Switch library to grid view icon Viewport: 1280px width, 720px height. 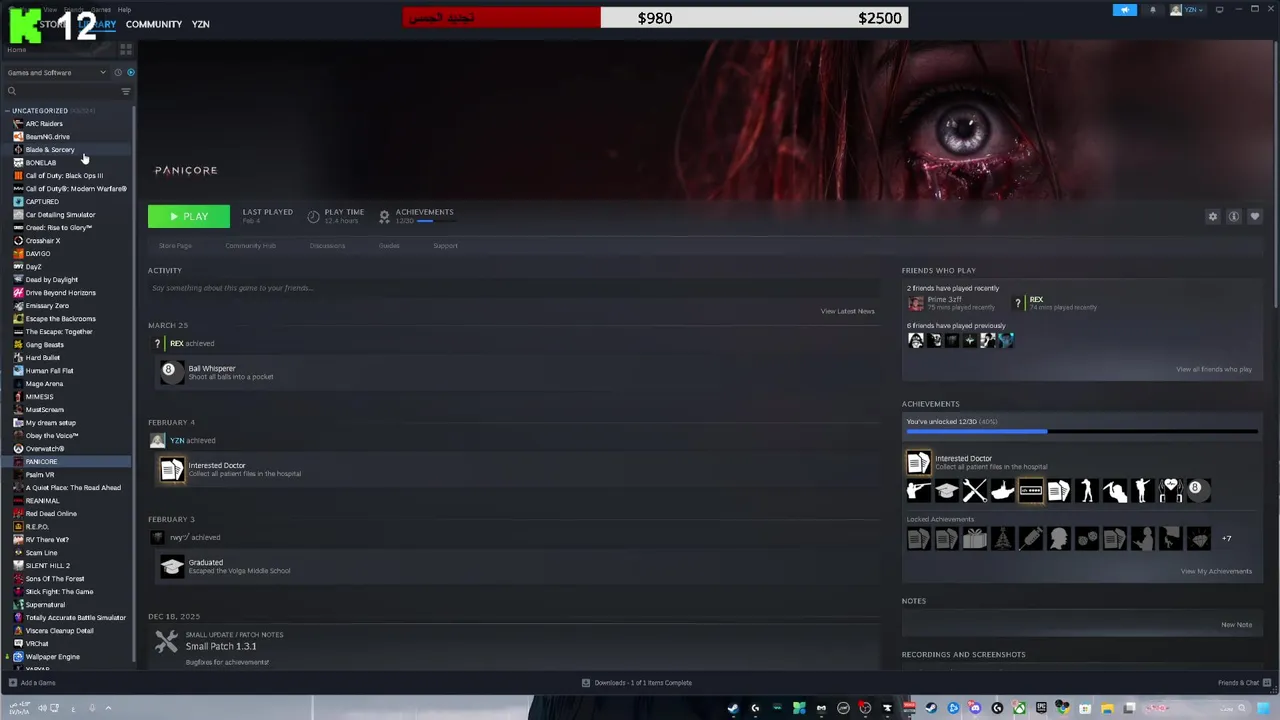(x=126, y=49)
